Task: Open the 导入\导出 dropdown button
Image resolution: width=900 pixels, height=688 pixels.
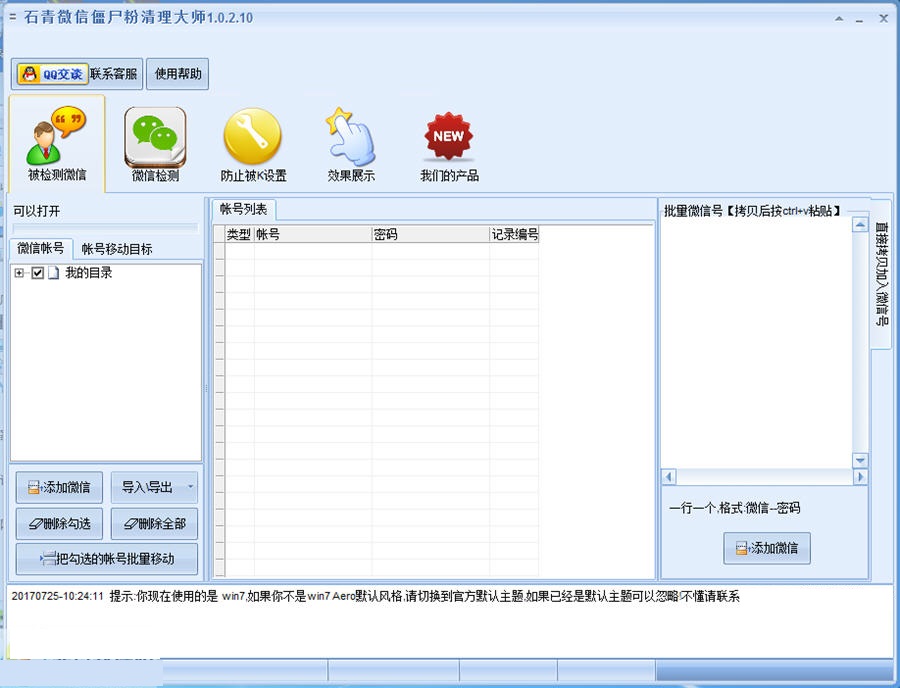Action: pos(154,487)
